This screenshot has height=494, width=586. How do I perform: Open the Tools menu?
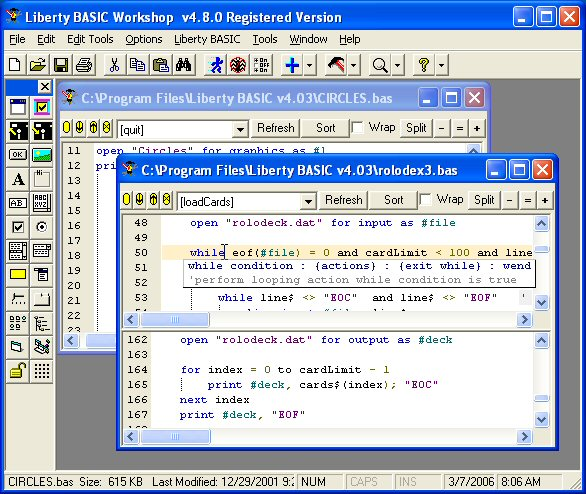point(265,39)
